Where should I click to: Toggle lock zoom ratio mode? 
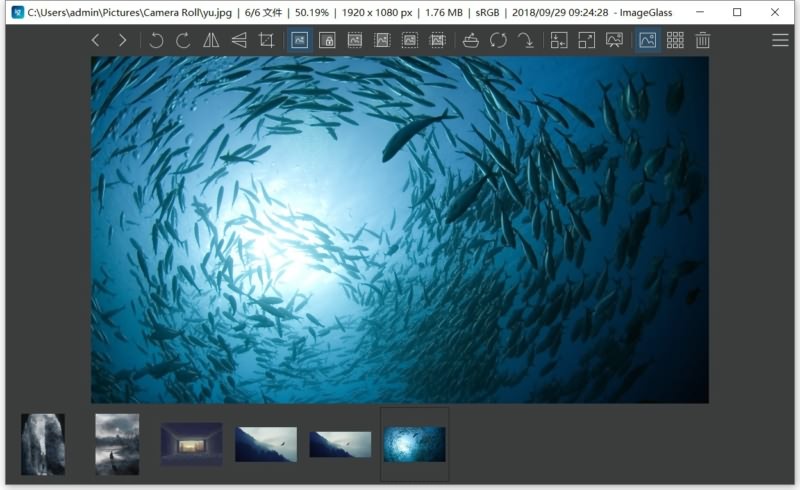click(327, 40)
